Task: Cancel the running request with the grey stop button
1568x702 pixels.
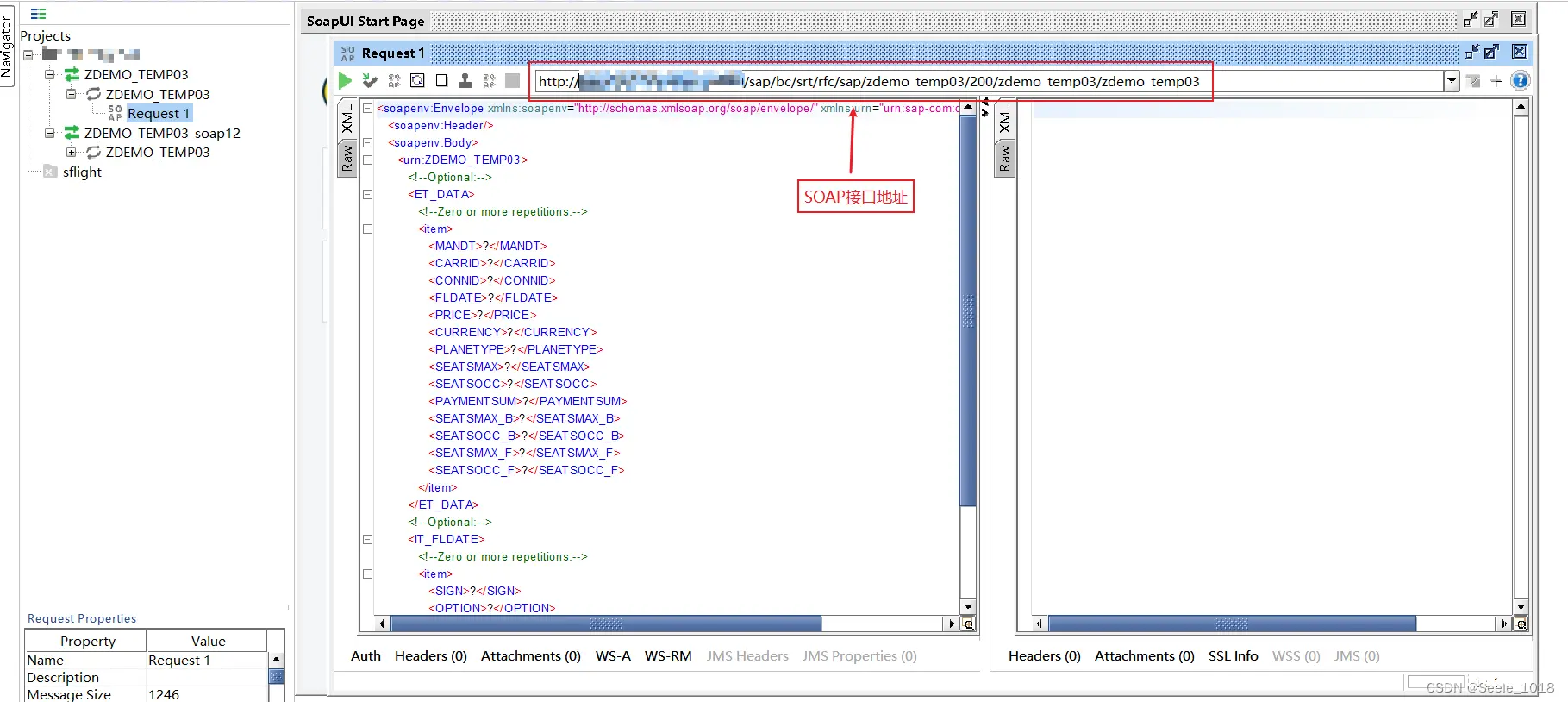Action: tap(512, 81)
